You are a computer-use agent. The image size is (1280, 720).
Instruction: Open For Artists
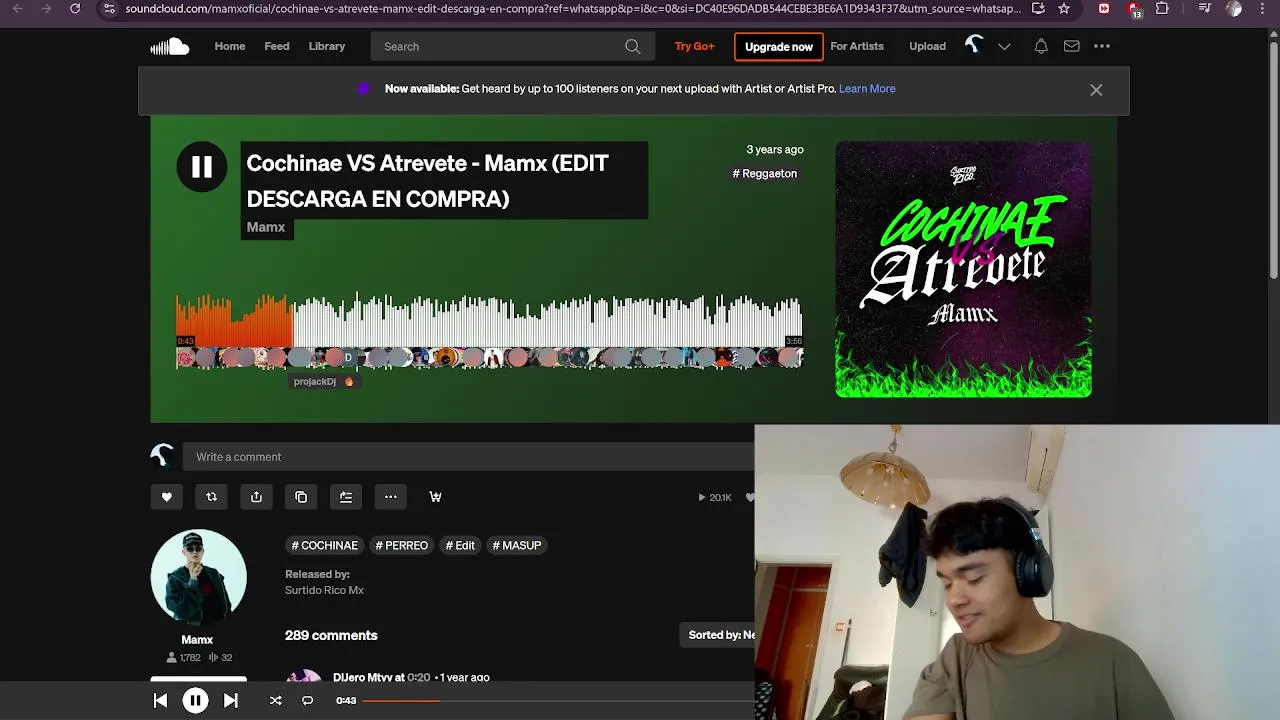point(857,46)
